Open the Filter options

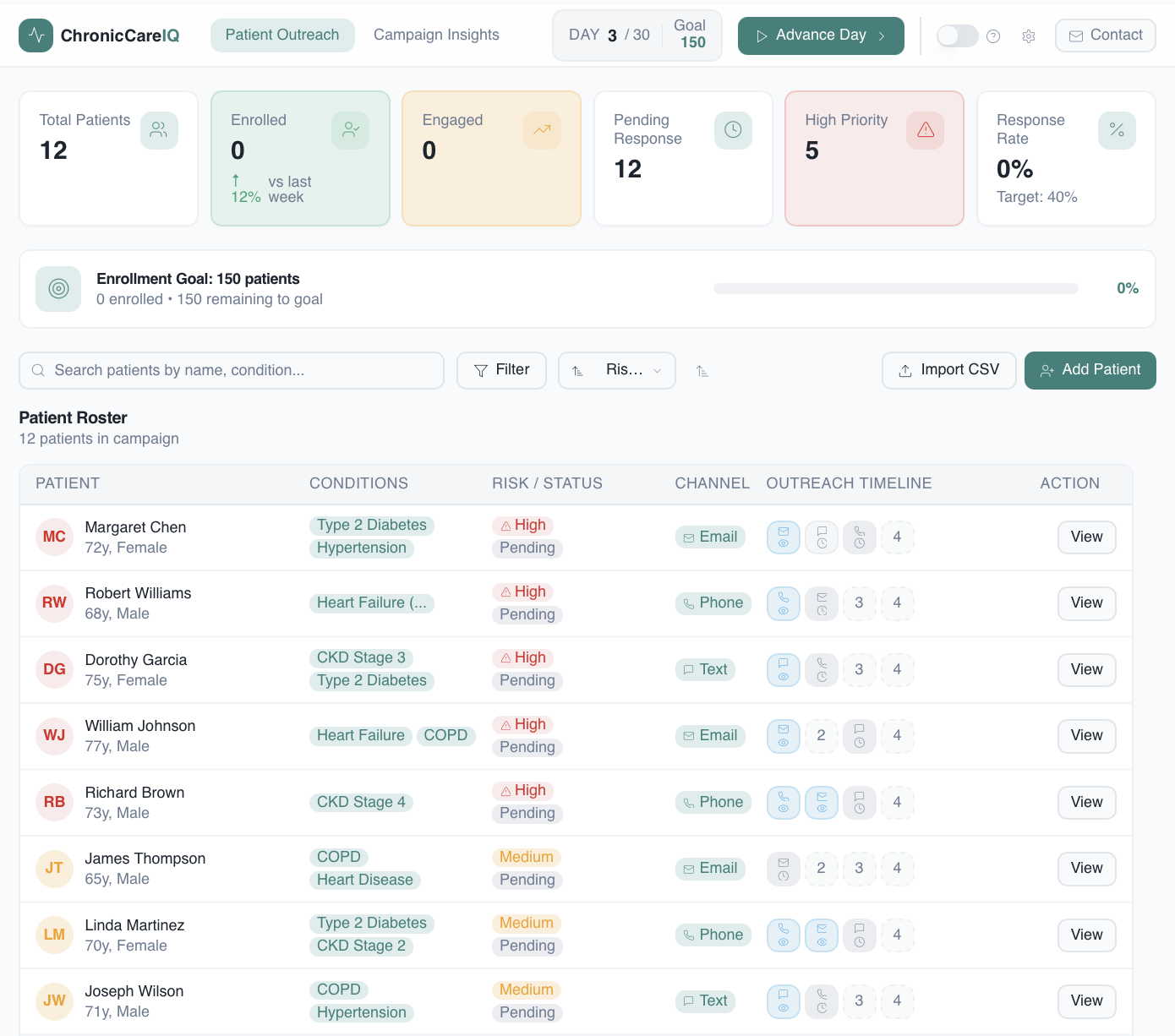point(502,371)
